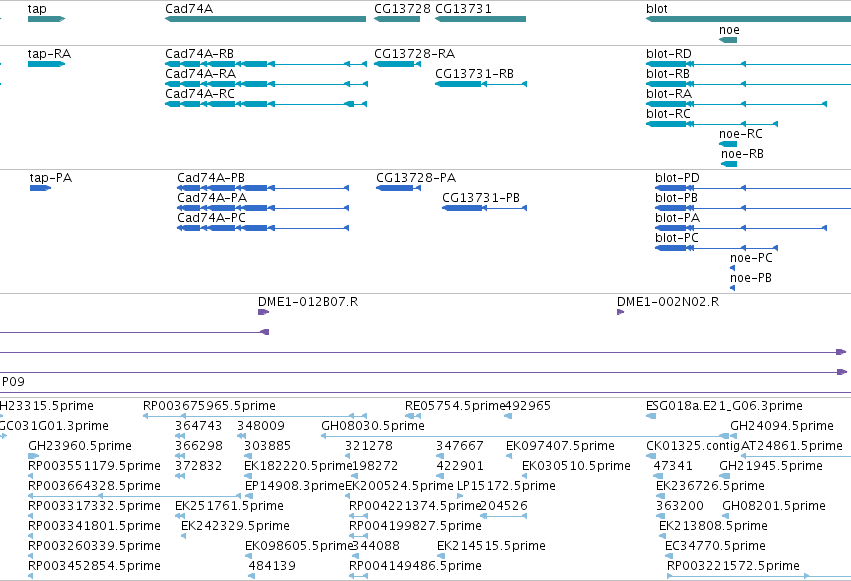Click the RP004199827.5prime EST label
Viewport: 851px width, 581px height.
tap(415, 526)
